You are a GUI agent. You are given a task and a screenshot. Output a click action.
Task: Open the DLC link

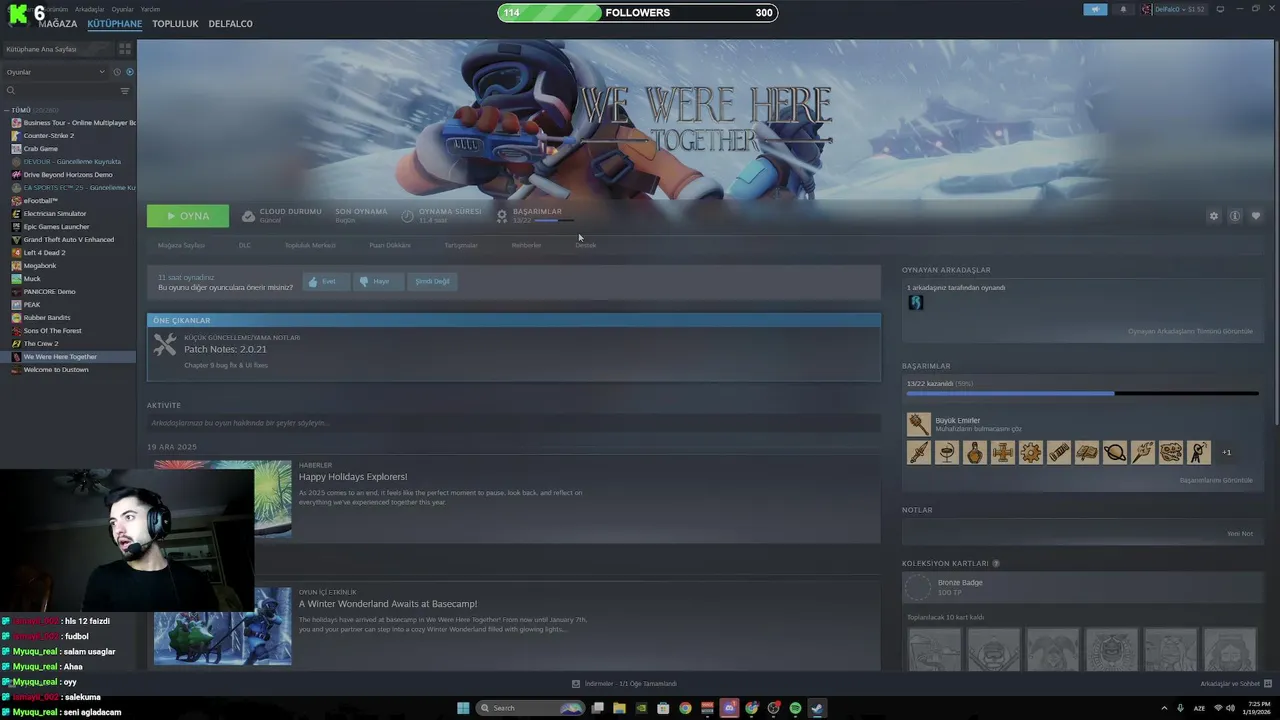pos(245,245)
